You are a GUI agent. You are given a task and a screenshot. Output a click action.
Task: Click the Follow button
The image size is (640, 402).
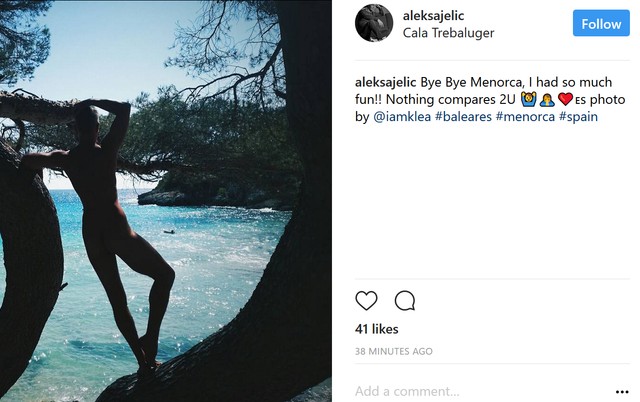[600, 23]
